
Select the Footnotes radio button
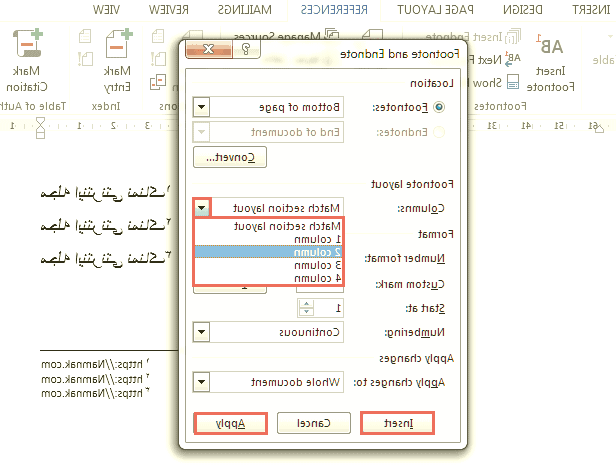tap(439, 107)
